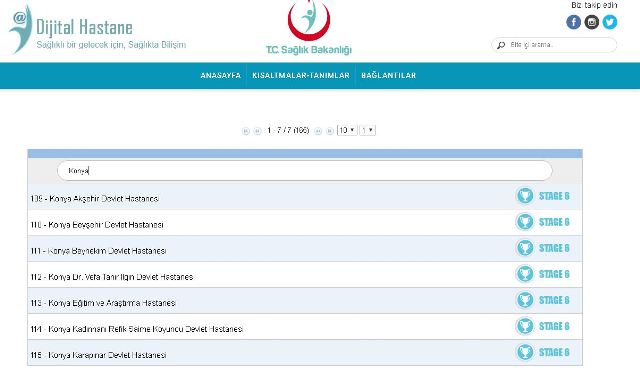
Task: Click the site search magnifier icon
Action: (501, 45)
